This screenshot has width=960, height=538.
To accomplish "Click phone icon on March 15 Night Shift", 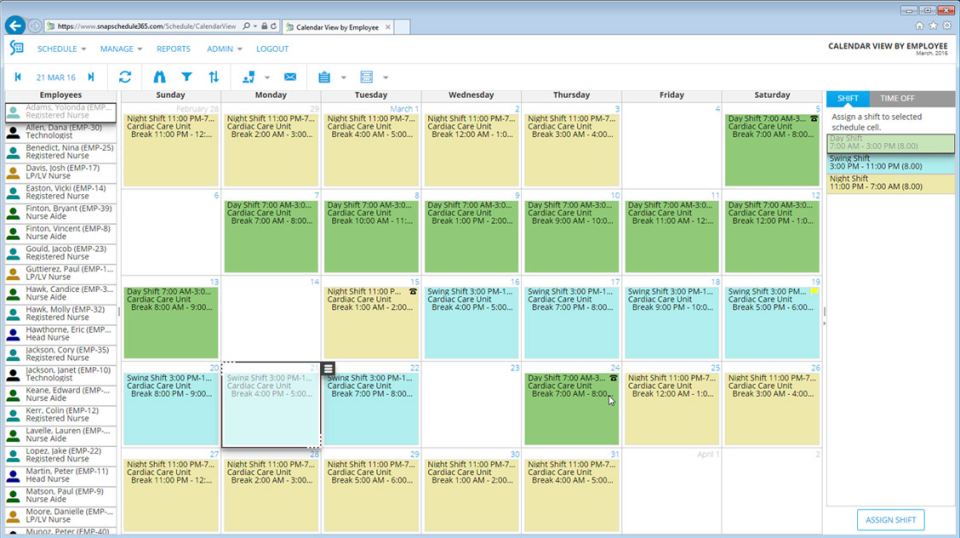I will tap(413, 292).
